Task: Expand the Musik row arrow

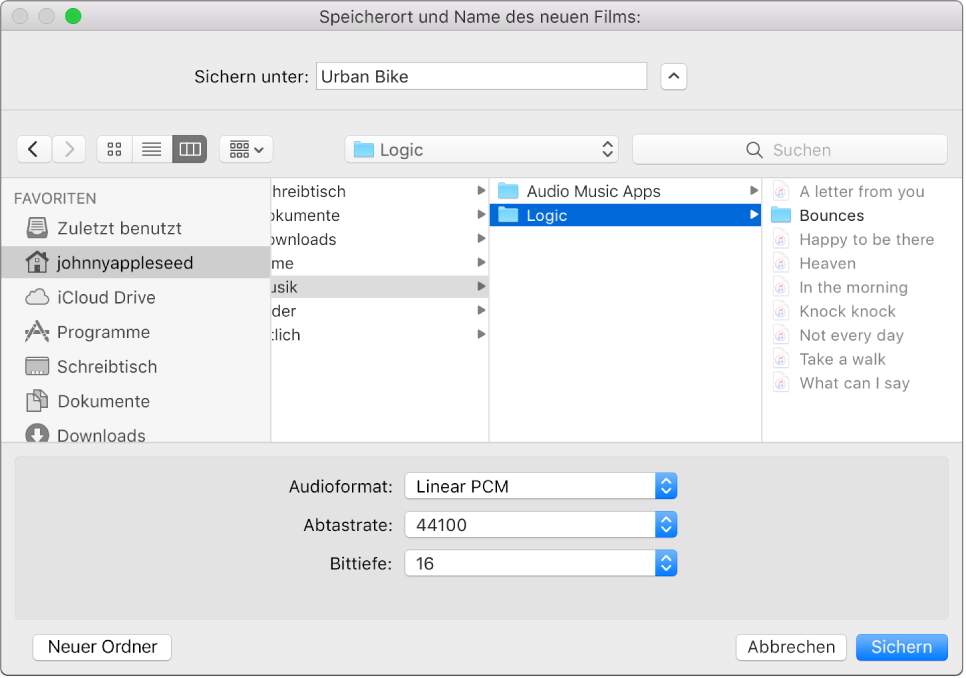Action: tap(481, 286)
